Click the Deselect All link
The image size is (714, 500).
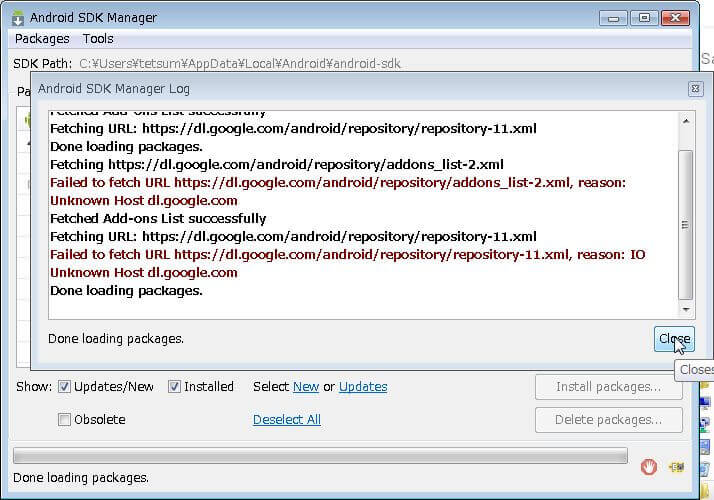point(286,420)
